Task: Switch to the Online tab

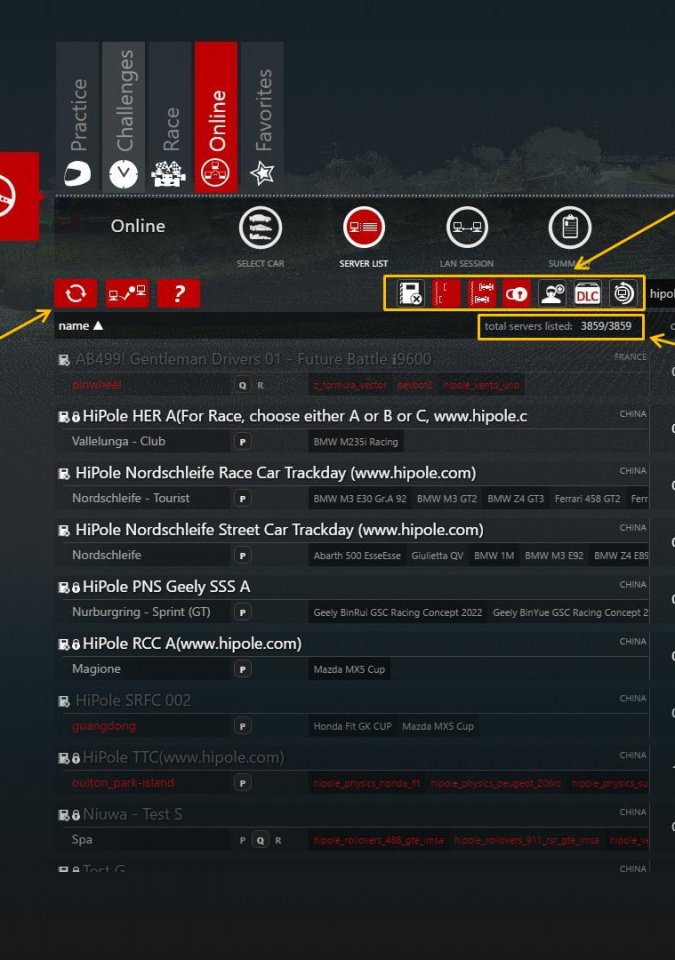Action: [216, 116]
